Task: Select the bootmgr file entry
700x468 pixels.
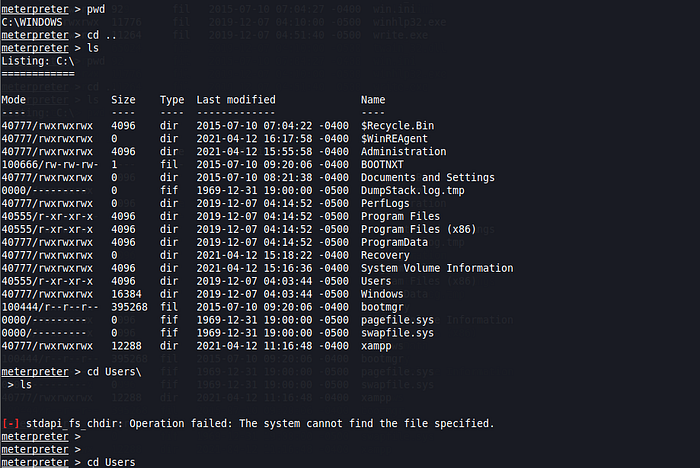Action: coord(382,307)
